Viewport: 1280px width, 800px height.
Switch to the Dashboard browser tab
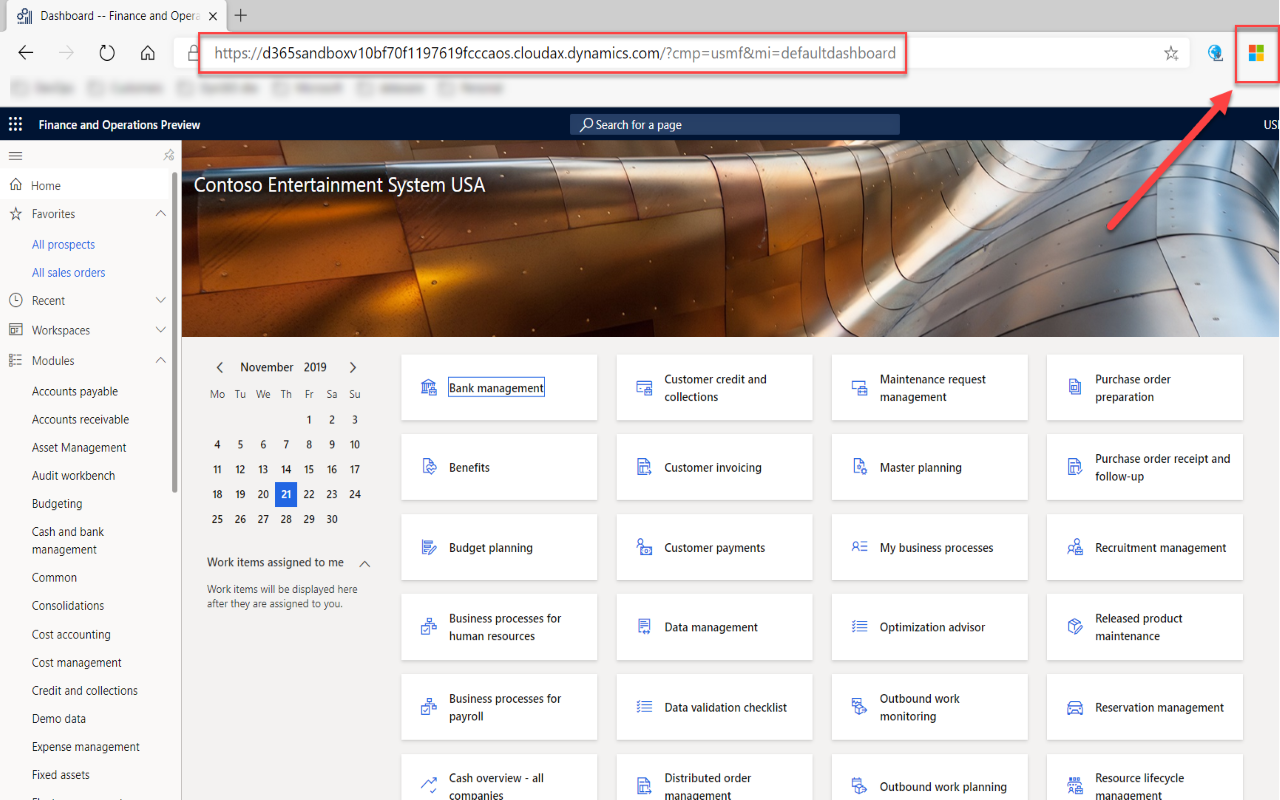tap(110, 15)
